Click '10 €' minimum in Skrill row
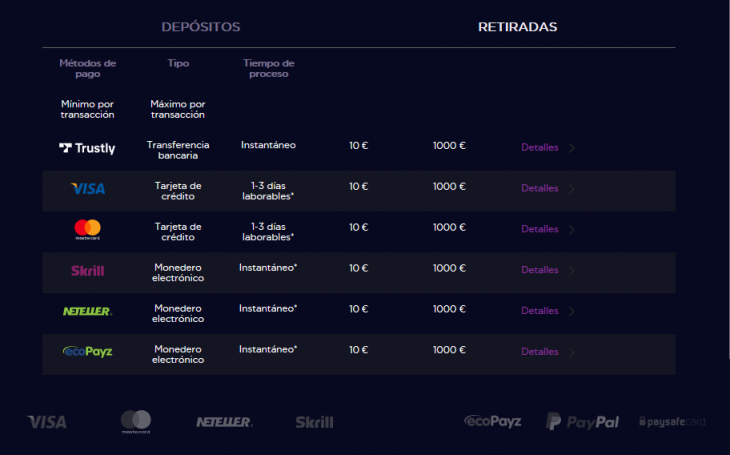 [x=358, y=268]
